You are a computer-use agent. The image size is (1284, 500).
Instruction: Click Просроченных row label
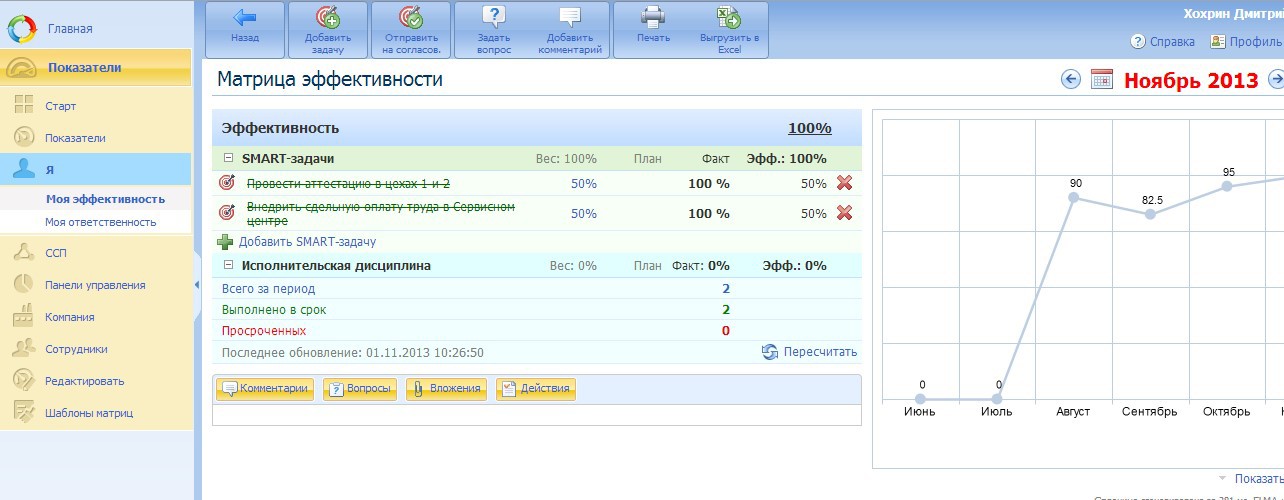tap(264, 331)
